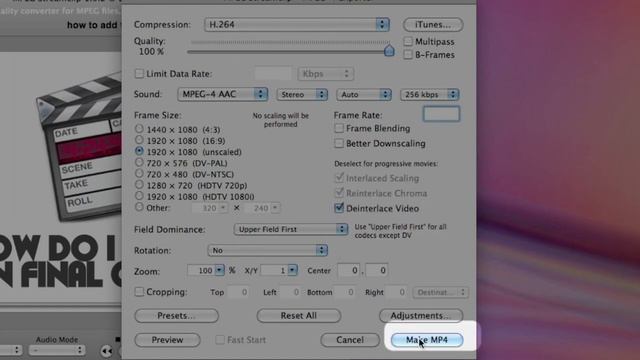Click the Preview button
This screenshot has height=360, width=640.
point(167,340)
